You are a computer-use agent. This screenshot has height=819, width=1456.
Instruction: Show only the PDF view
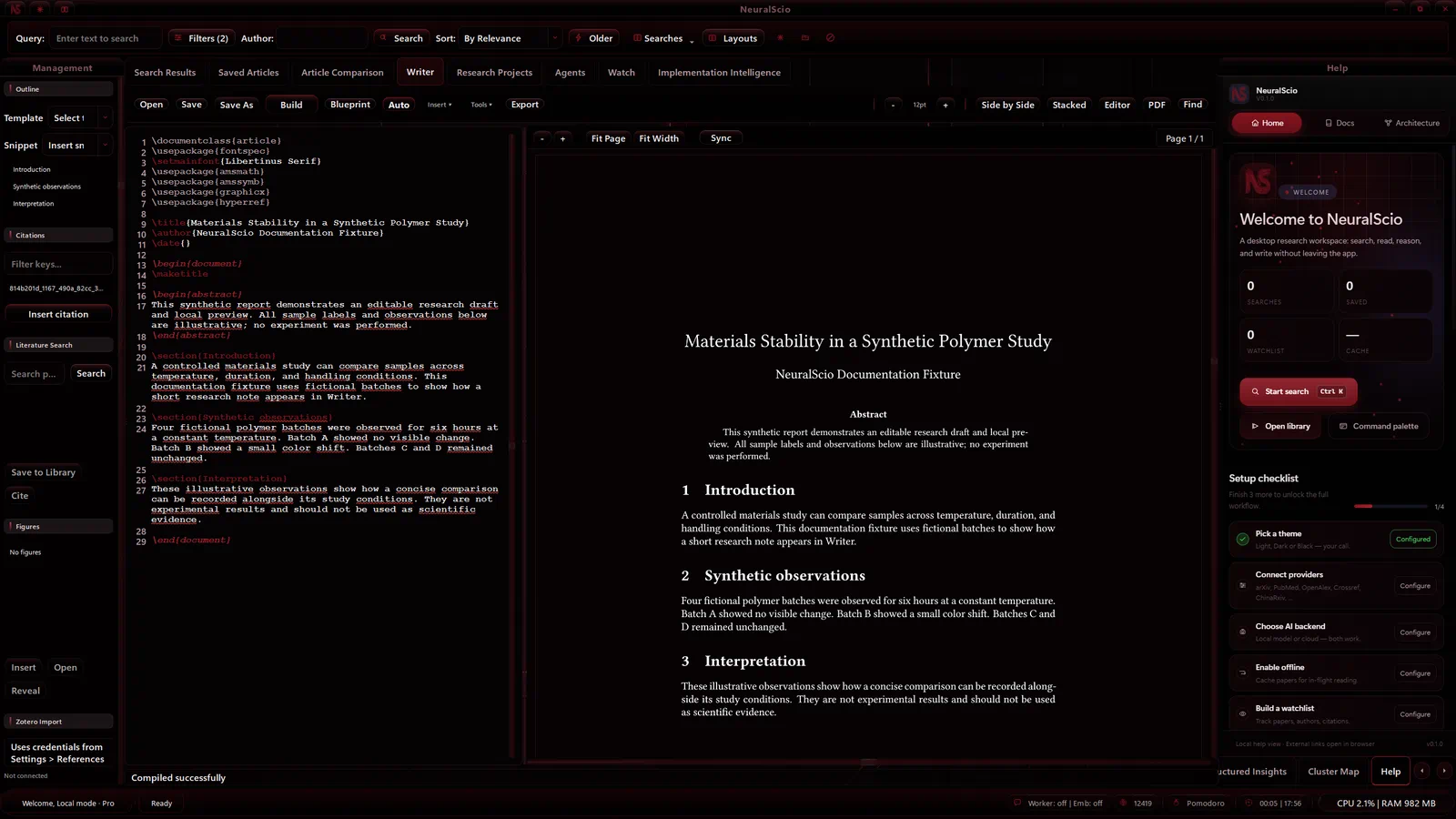click(1157, 105)
